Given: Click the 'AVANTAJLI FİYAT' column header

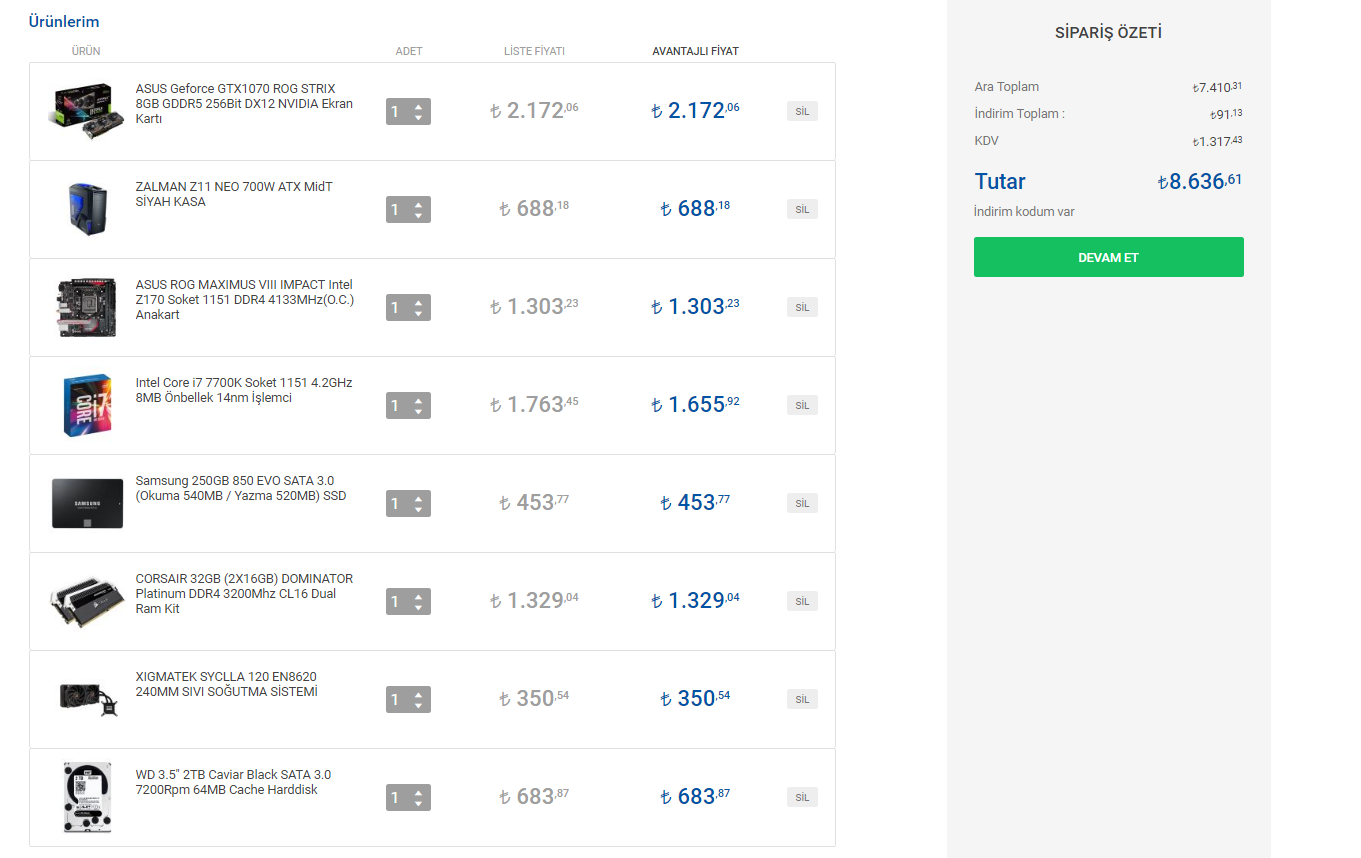Looking at the screenshot, I should [696, 51].
